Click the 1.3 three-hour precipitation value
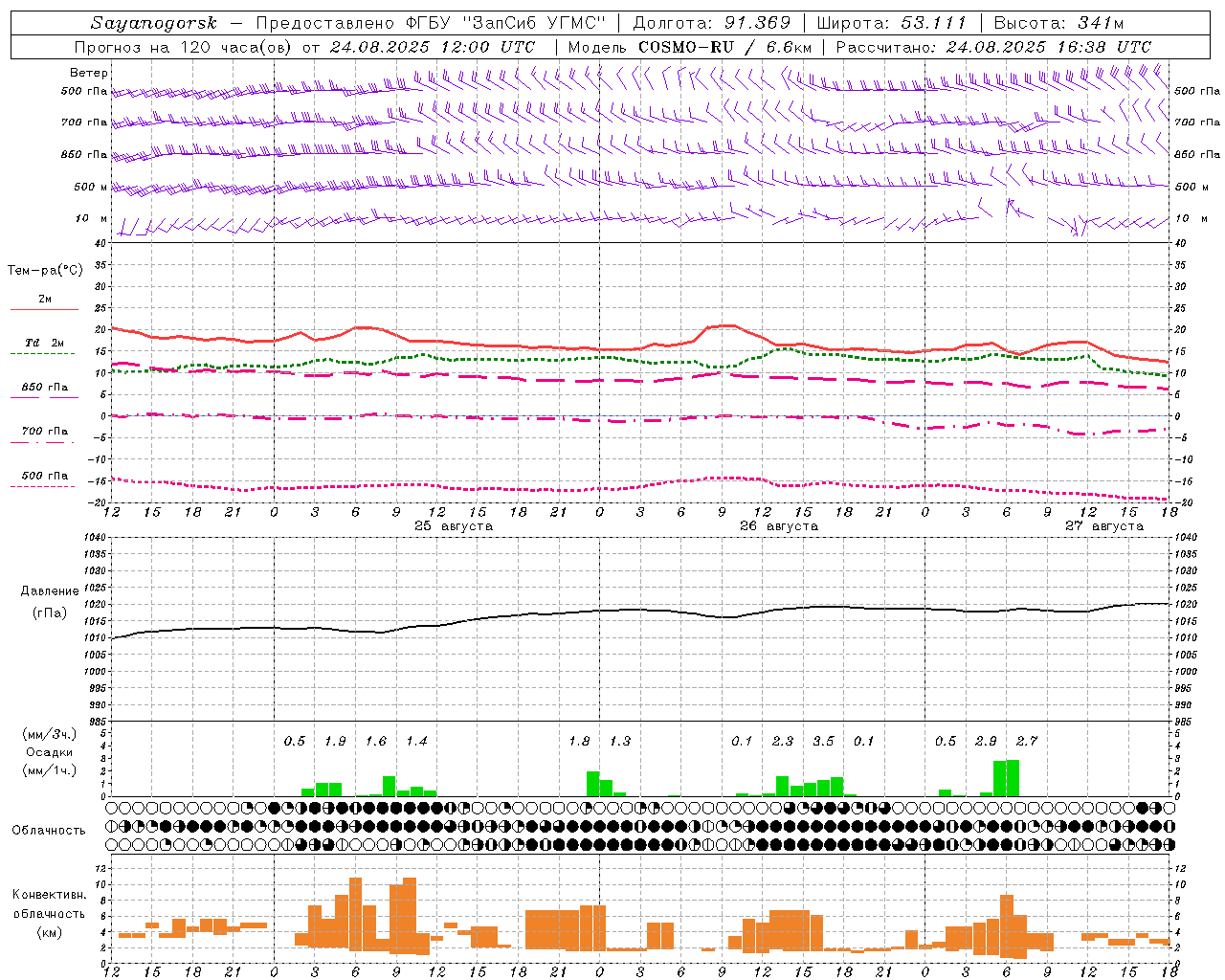The width and height of the screenshot is (1225, 980). pyautogui.click(x=620, y=742)
